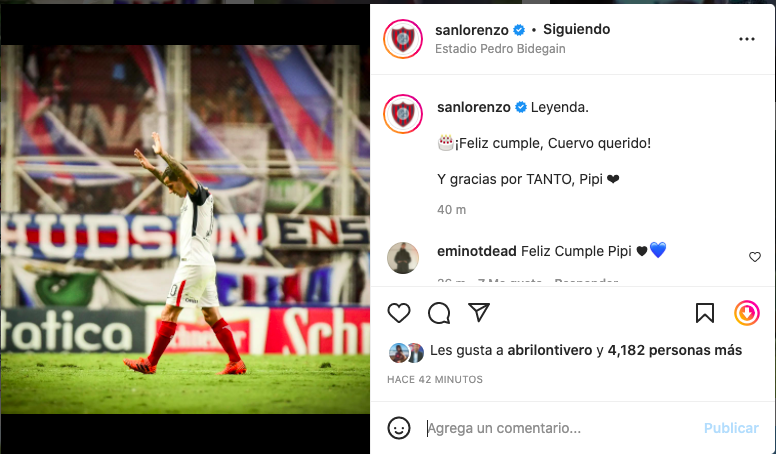
Task: Click the orange download arrow icon
Action: click(747, 313)
